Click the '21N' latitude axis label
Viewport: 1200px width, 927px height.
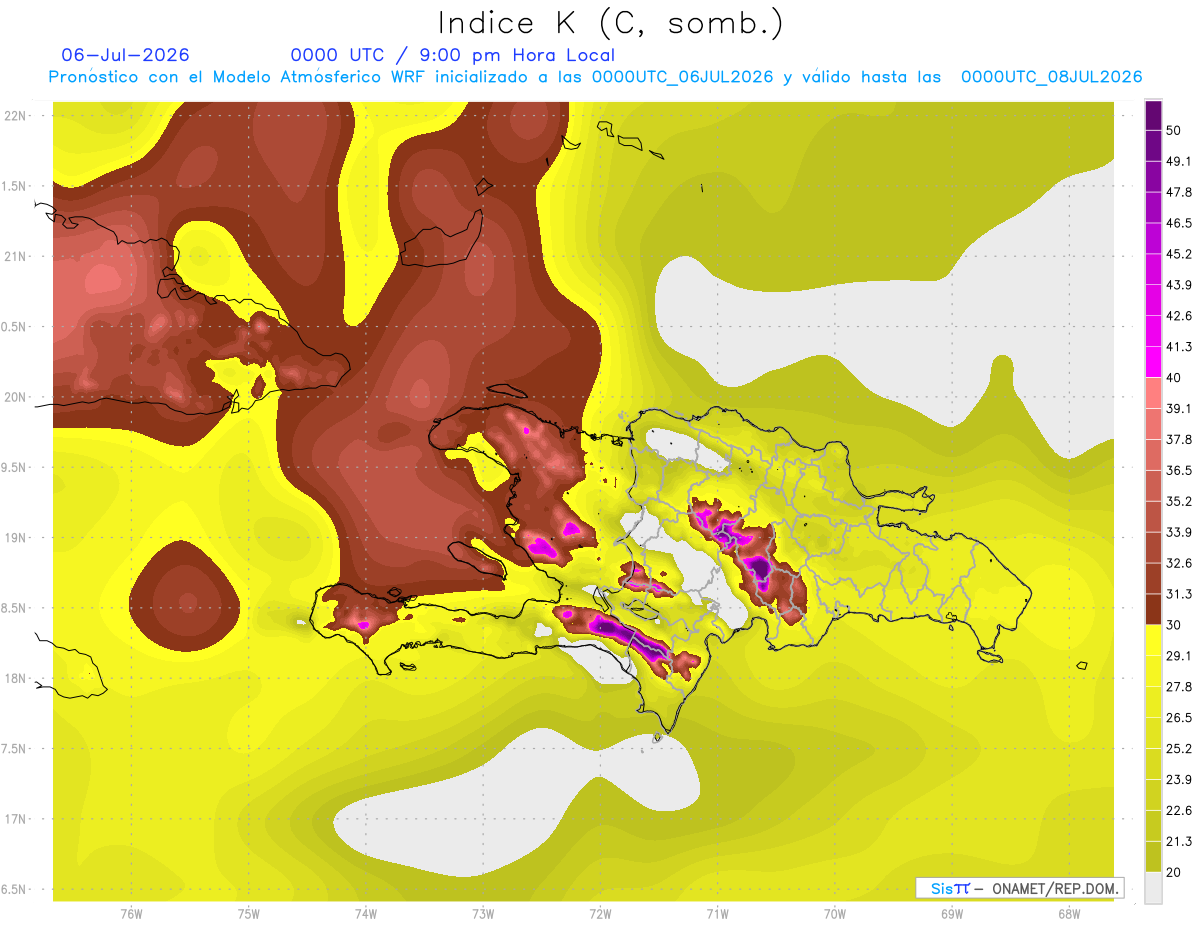(x=16, y=256)
